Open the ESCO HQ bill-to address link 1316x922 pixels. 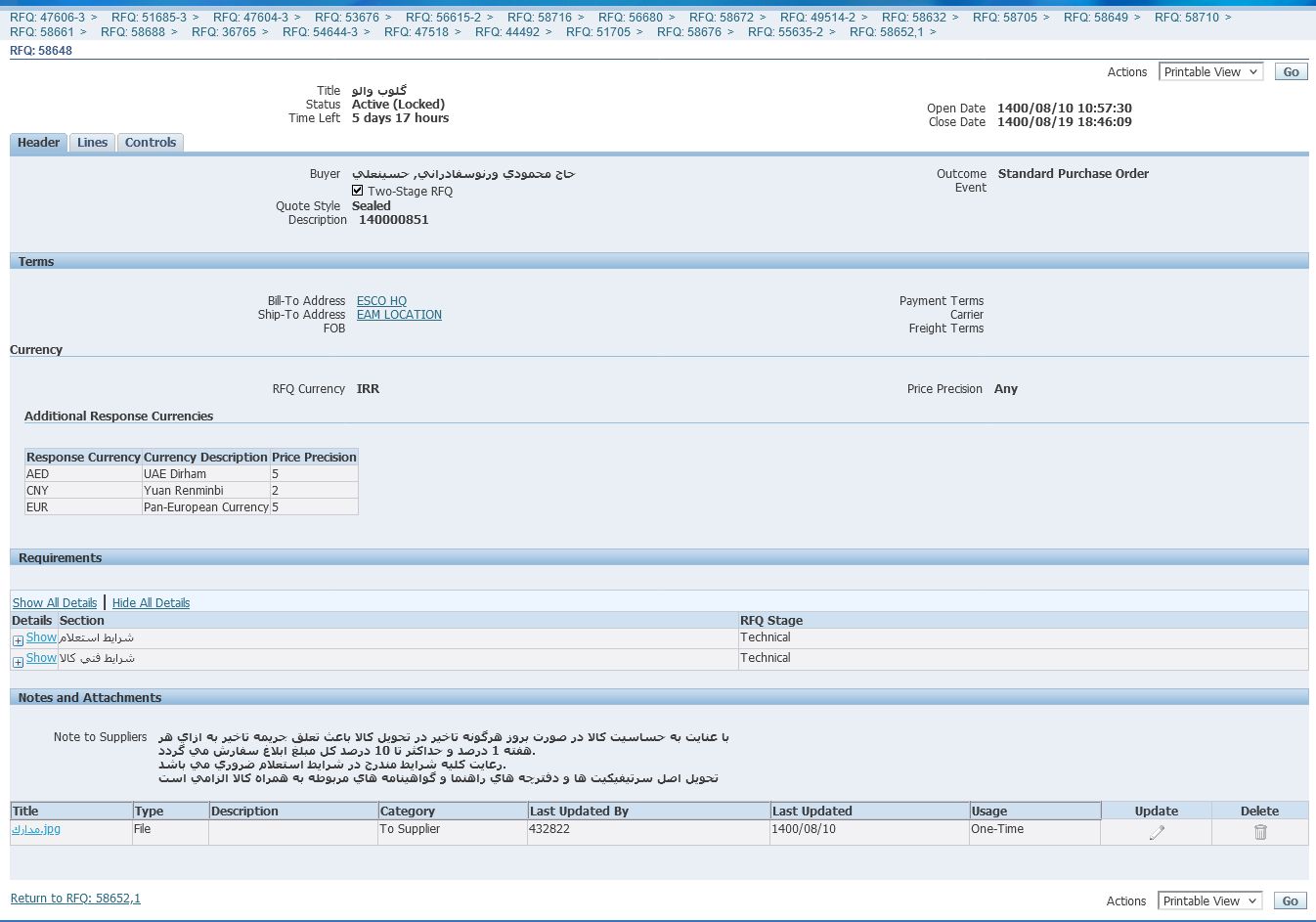381,301
